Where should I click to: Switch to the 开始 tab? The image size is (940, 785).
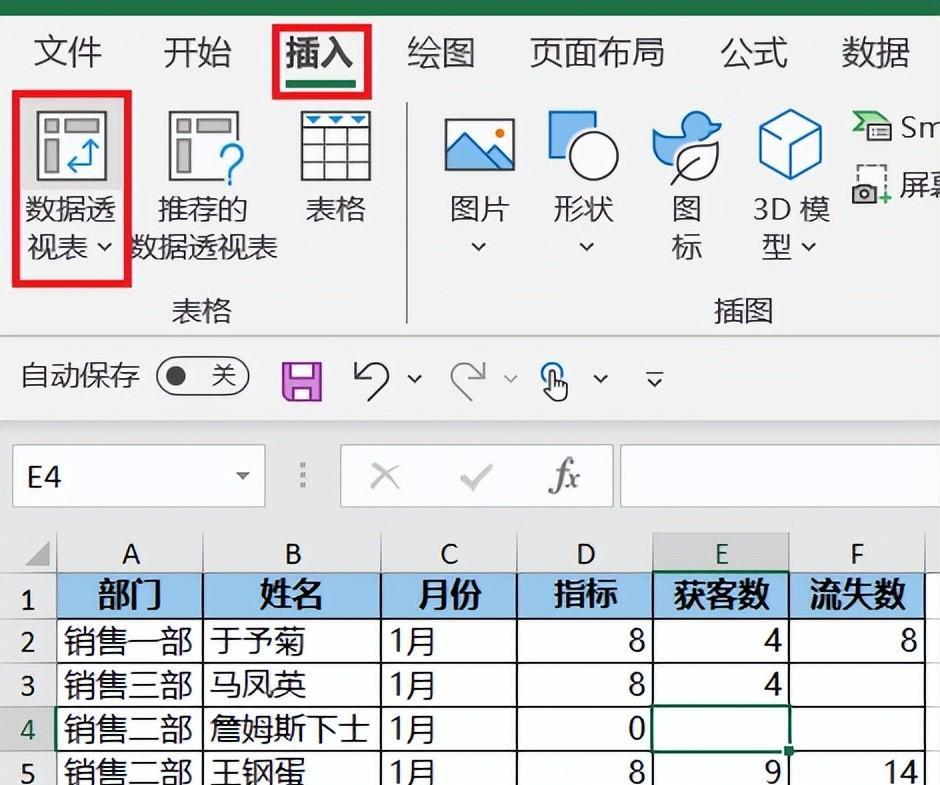click(197, 52)
